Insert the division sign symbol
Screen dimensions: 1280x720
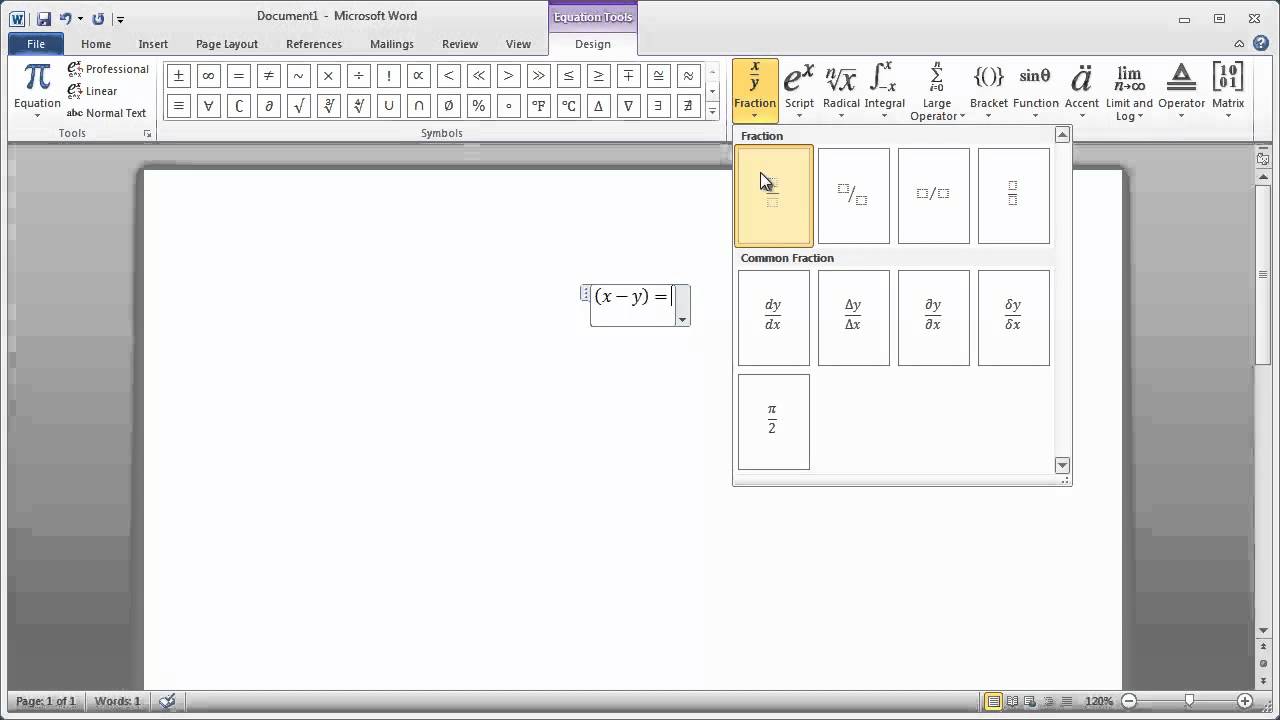point(358,76)
